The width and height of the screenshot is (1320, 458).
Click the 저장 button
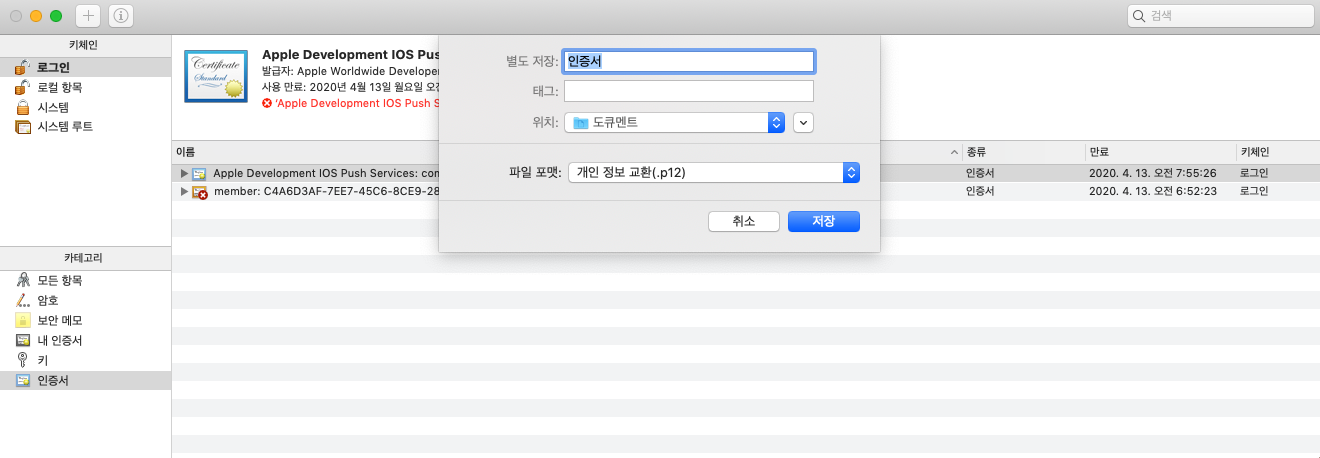(x=824, y=221)
